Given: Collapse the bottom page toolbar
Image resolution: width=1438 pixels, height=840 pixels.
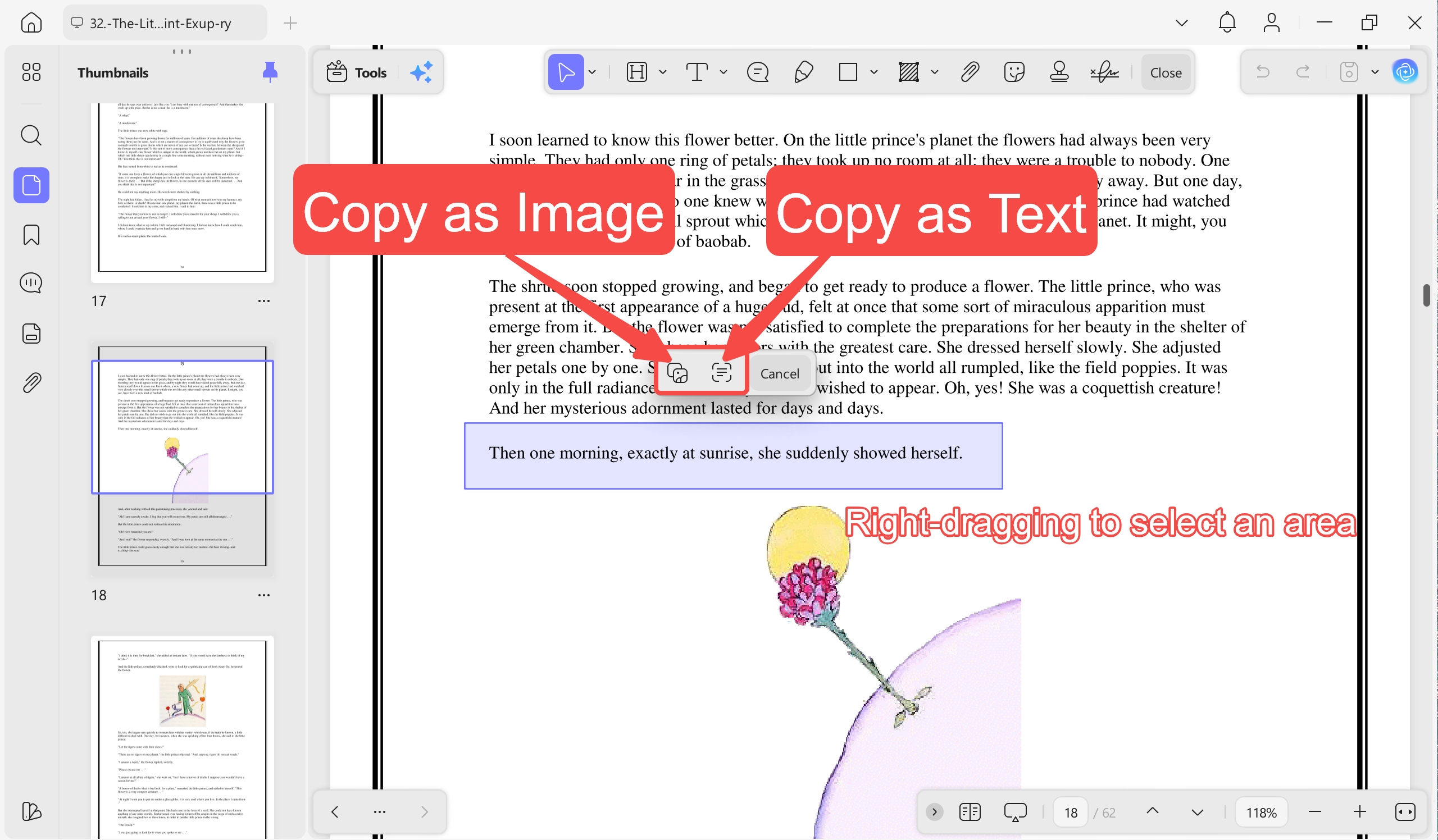Looking at the screenshot, I should [934, 811].
